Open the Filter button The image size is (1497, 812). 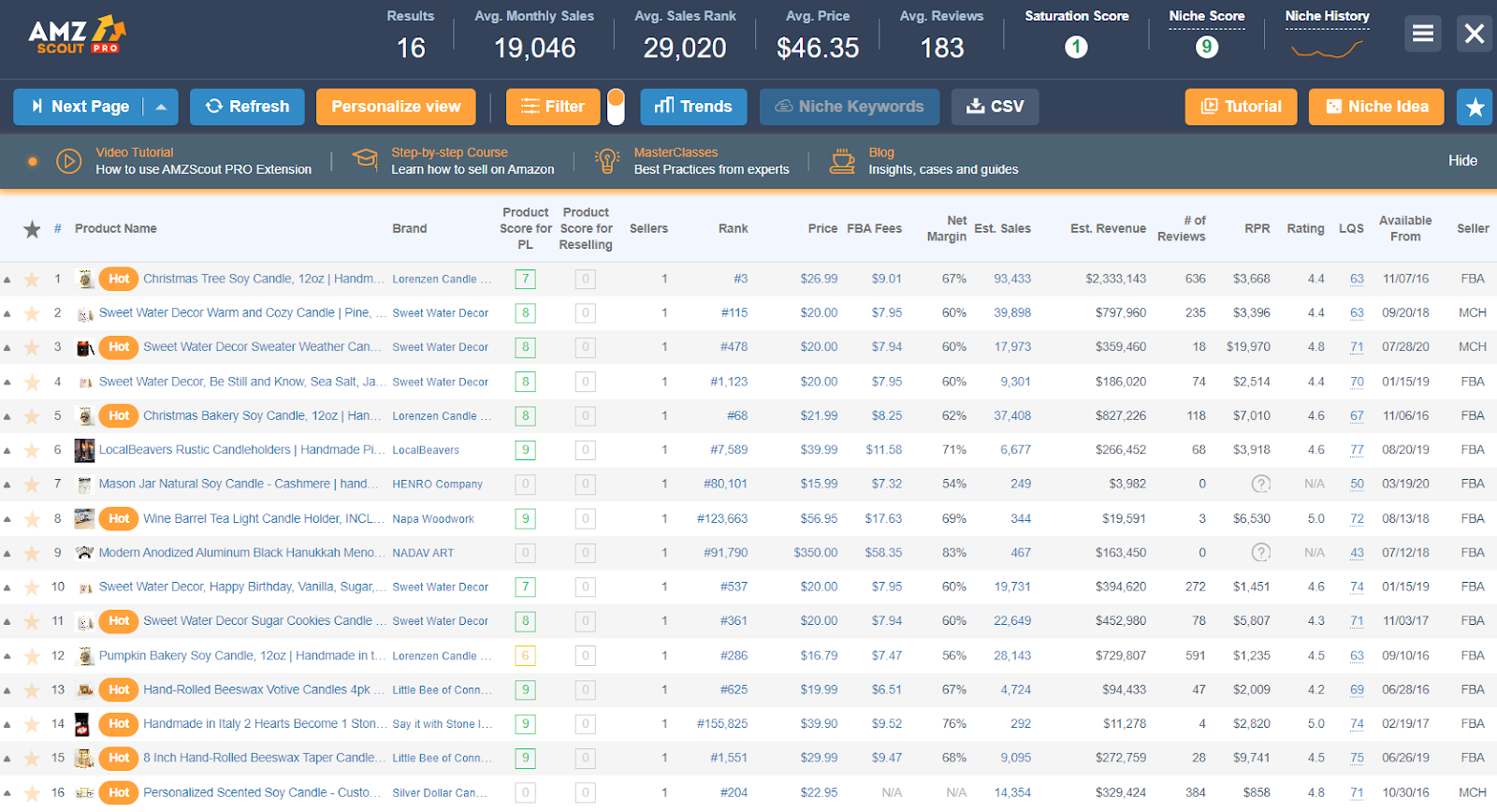(x=552, y=107)
